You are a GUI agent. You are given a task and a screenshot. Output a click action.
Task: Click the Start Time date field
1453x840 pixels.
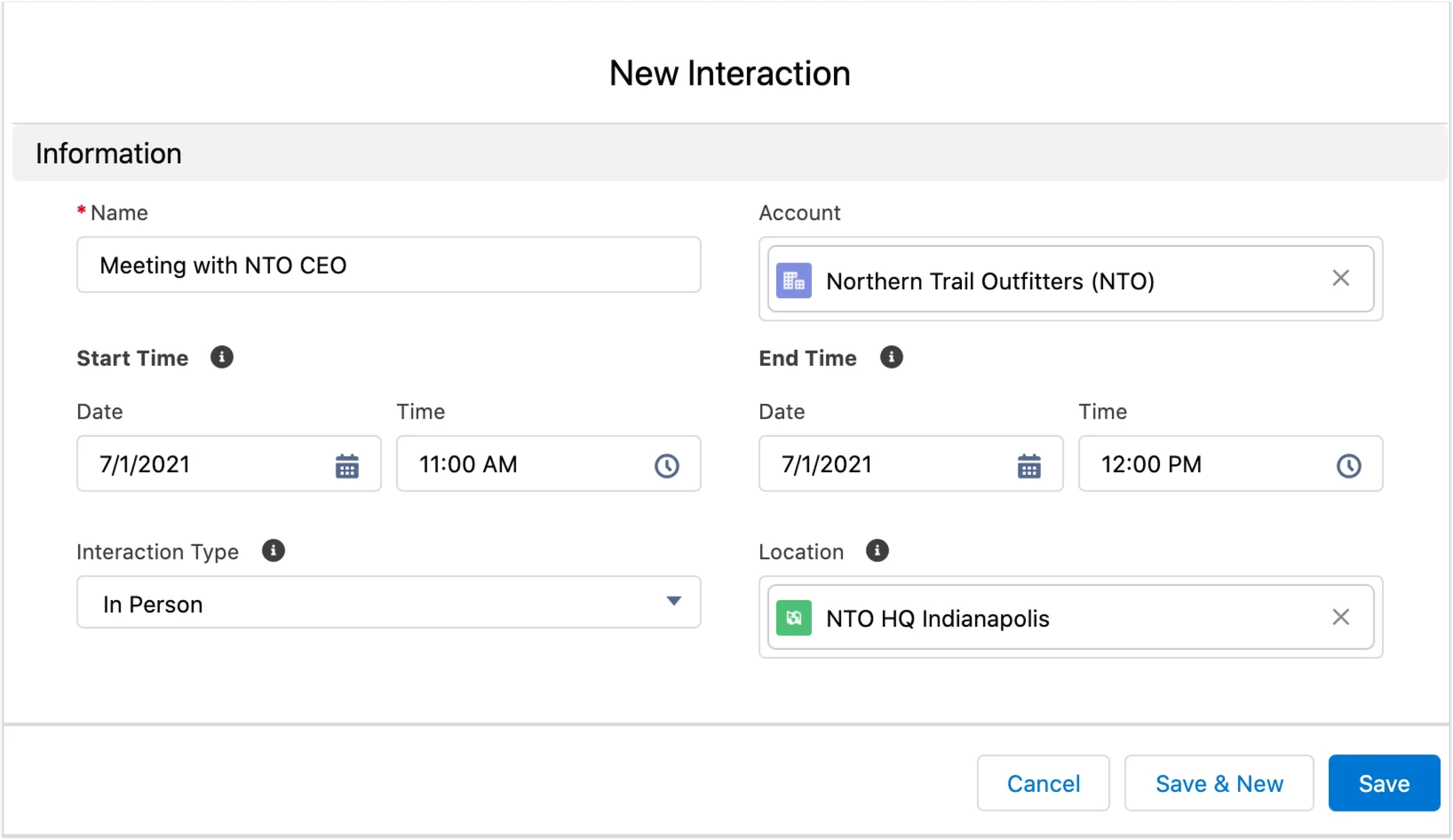tap(203, 465)
